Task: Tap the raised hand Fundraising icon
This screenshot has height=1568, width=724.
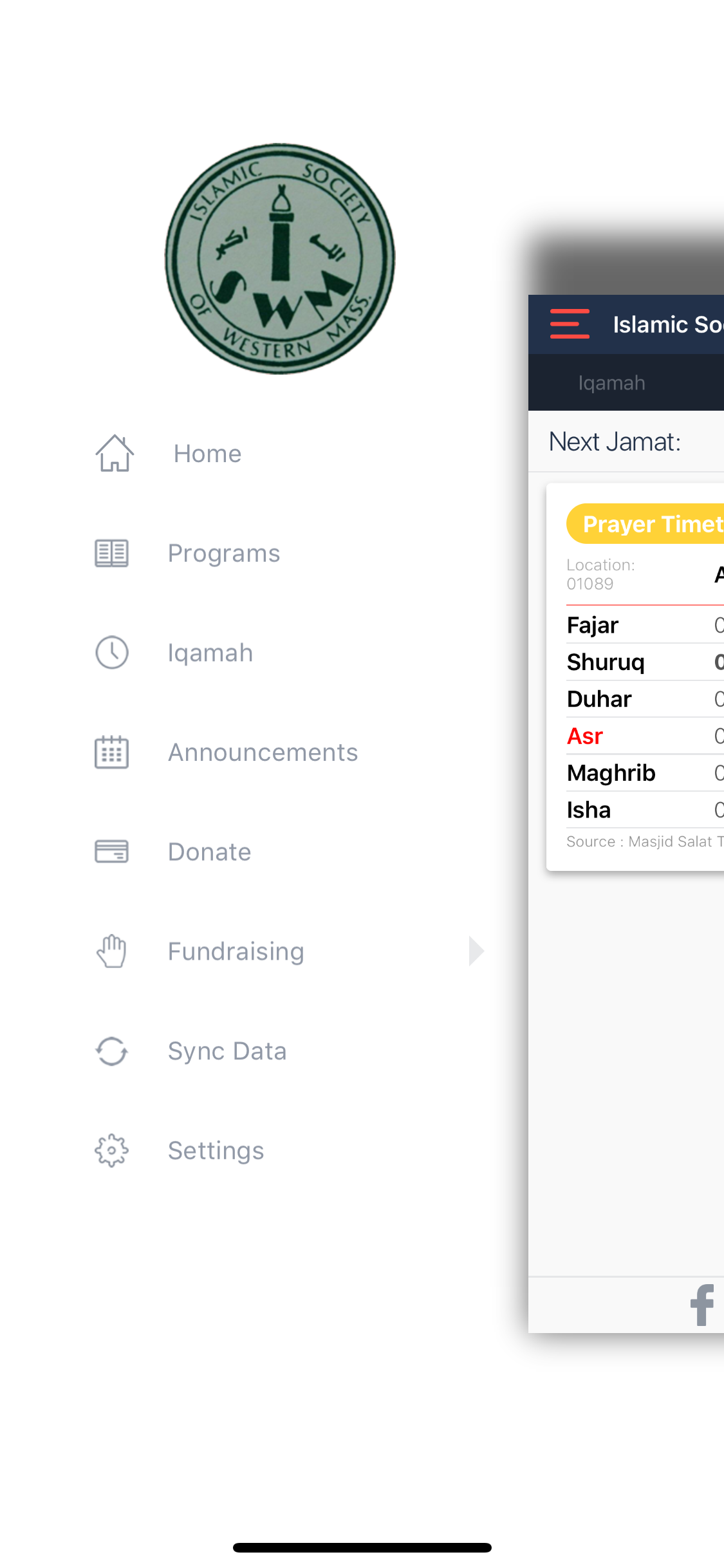Action: tap(111, 951)
